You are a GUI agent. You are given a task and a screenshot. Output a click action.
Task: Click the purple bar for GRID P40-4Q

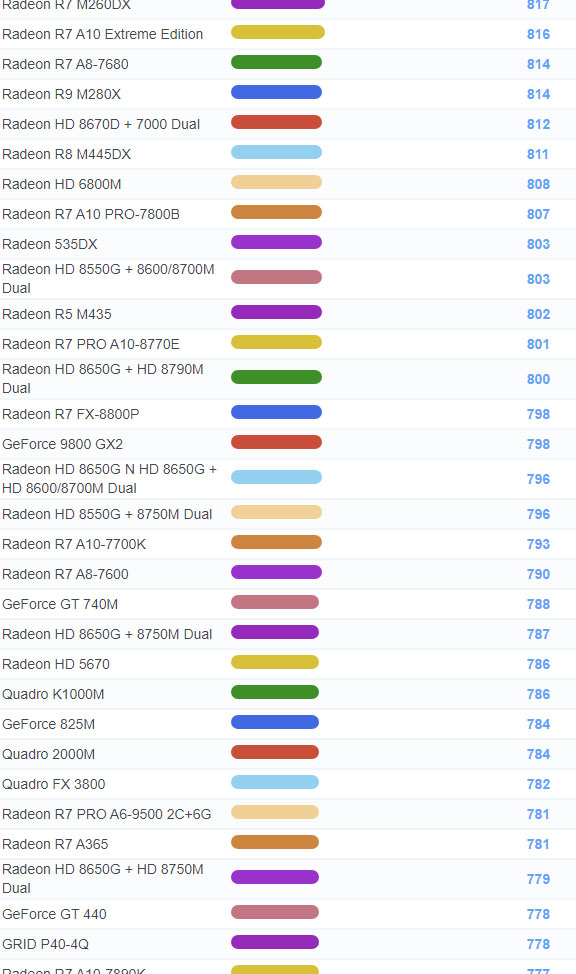(275, 942)
